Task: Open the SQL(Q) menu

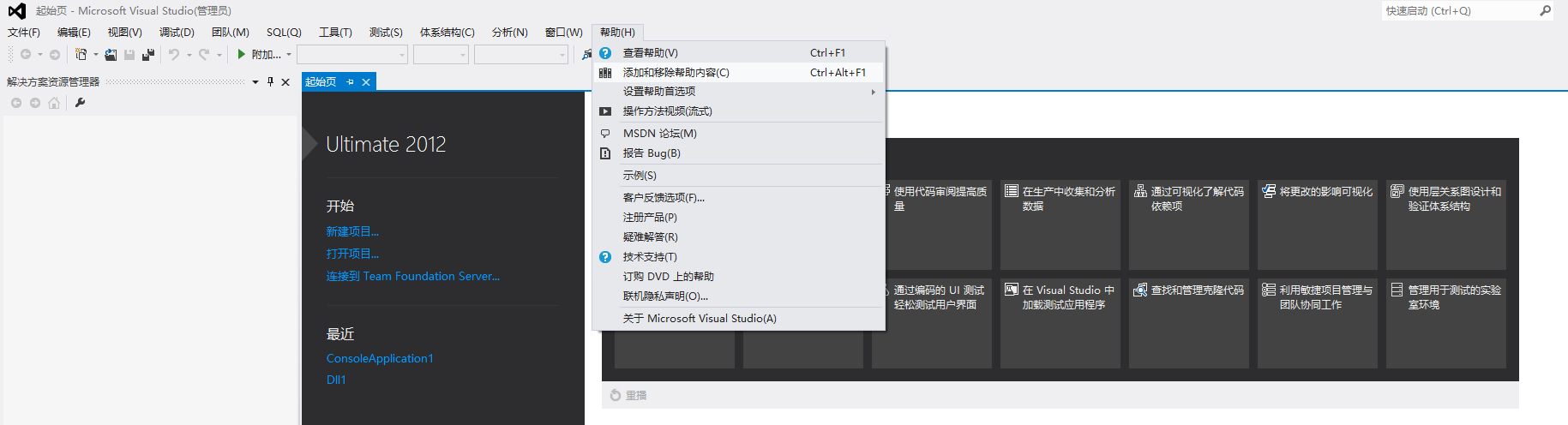Action: [x=284, y=33]
